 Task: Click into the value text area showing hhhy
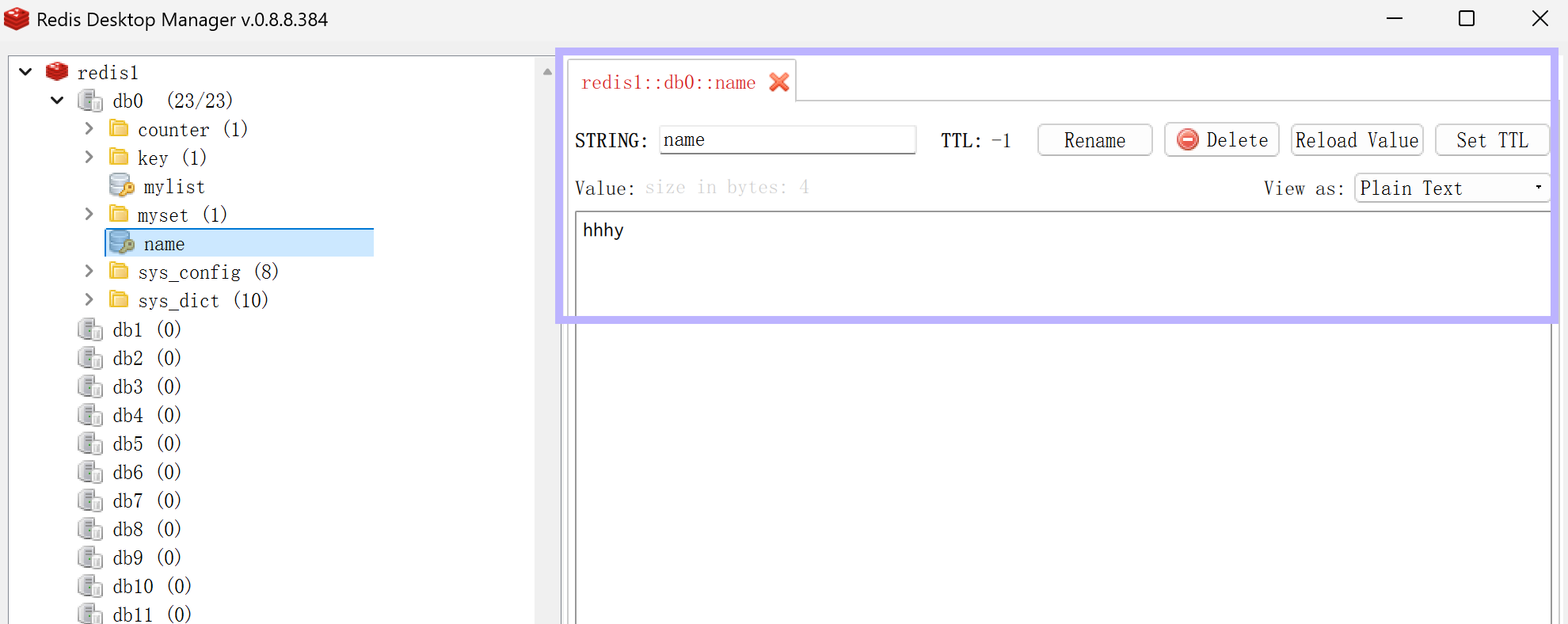pyautogui.click(x=1063, y=417)
